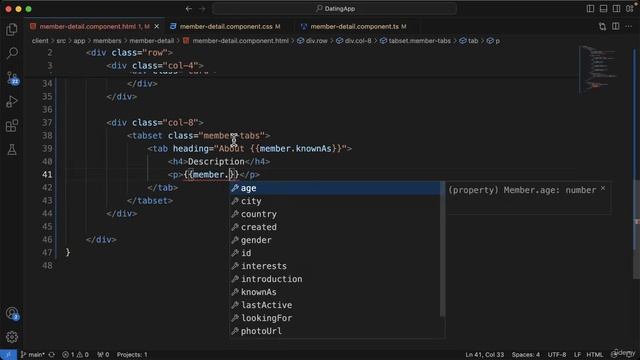Choose 'introduction' from the suggestions
This screenshot has width=640, height=360.
[x=335, y=279]
